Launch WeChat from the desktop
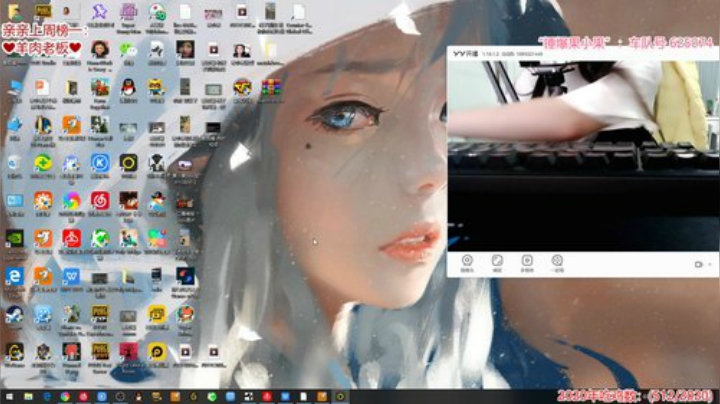Image resolution: width=720 pixels, height=404 pixels. [x=128, y=50]
